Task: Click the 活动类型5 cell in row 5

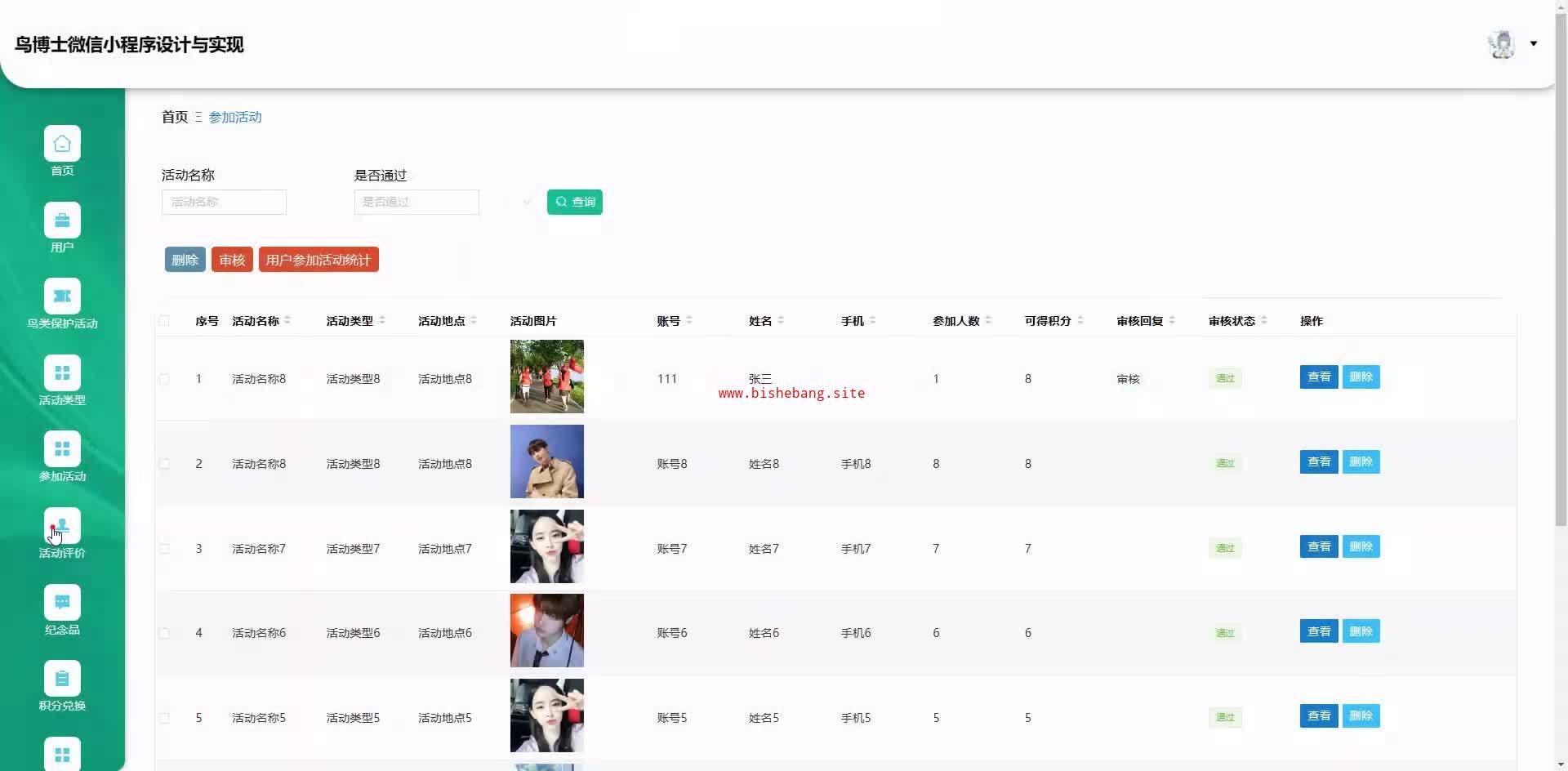Action: 353,718
